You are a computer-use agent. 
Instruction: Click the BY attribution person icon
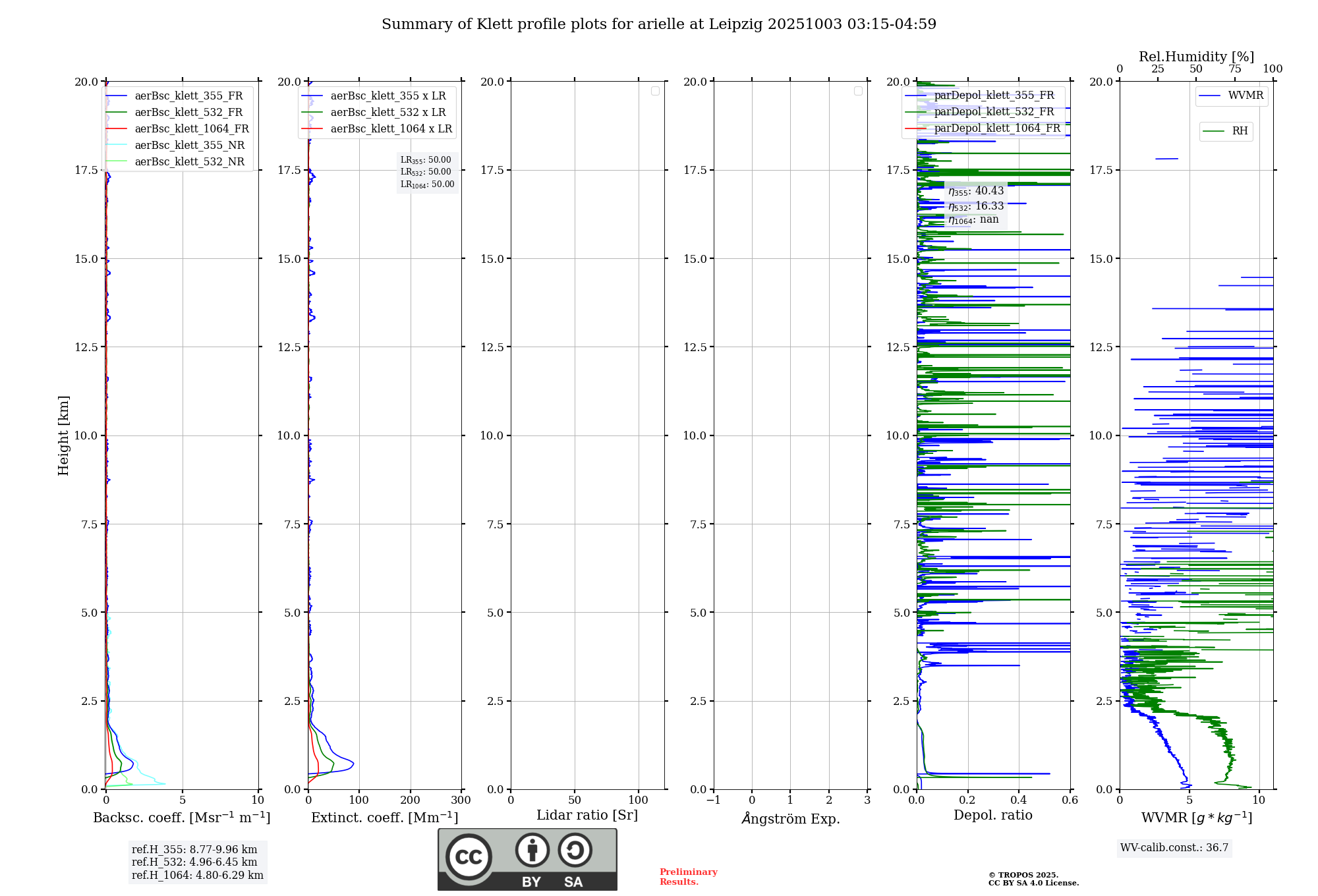tap(532, 850)
